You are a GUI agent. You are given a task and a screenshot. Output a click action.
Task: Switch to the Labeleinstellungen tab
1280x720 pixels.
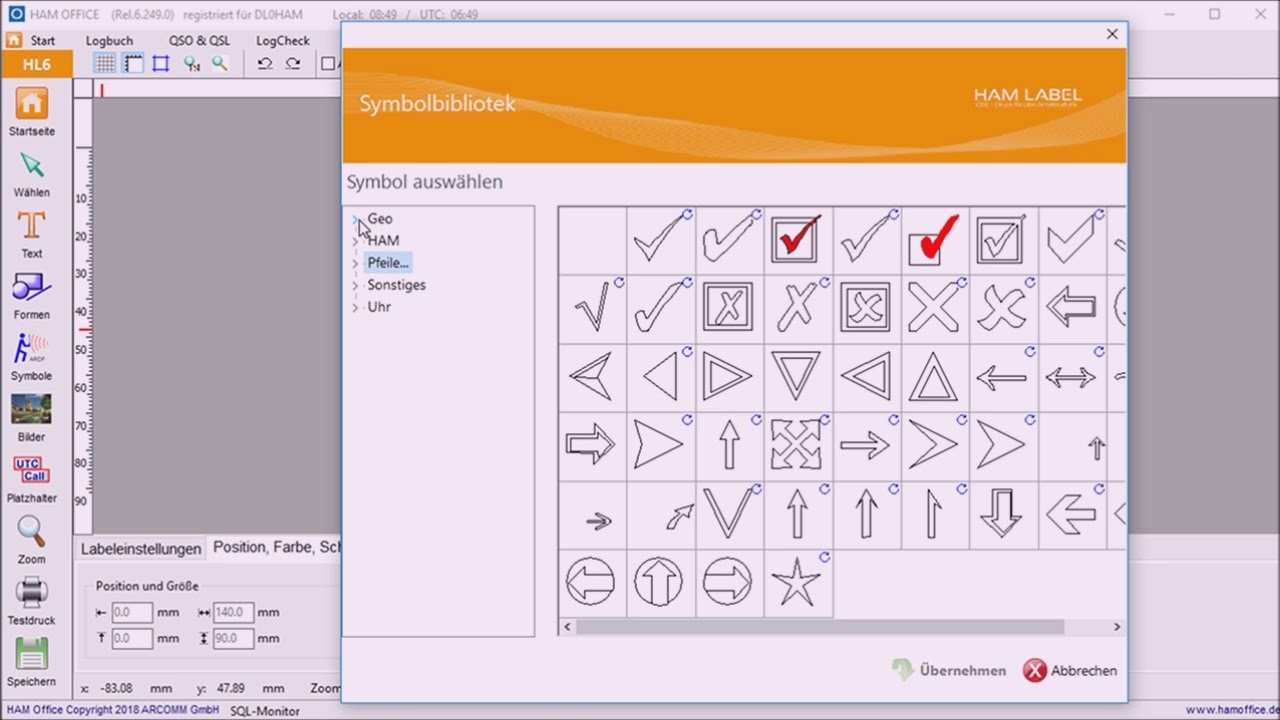[141, 549]
